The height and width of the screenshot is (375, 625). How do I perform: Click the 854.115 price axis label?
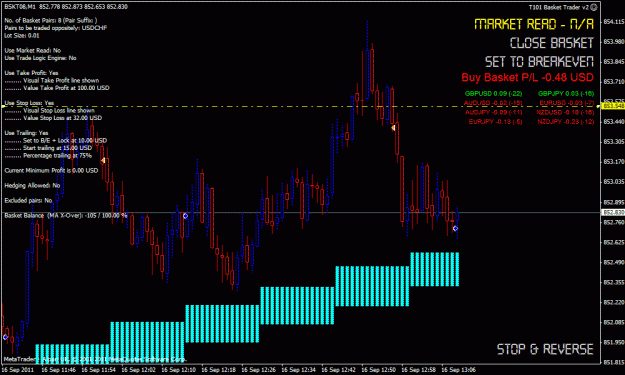[614, 22]
